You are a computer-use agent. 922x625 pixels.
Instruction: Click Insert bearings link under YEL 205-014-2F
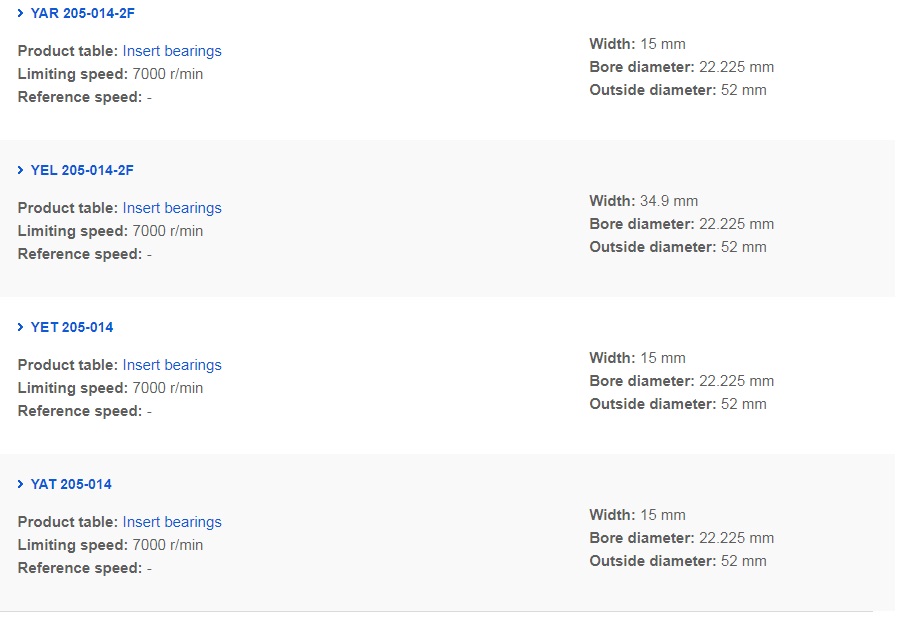pos(172,208)
